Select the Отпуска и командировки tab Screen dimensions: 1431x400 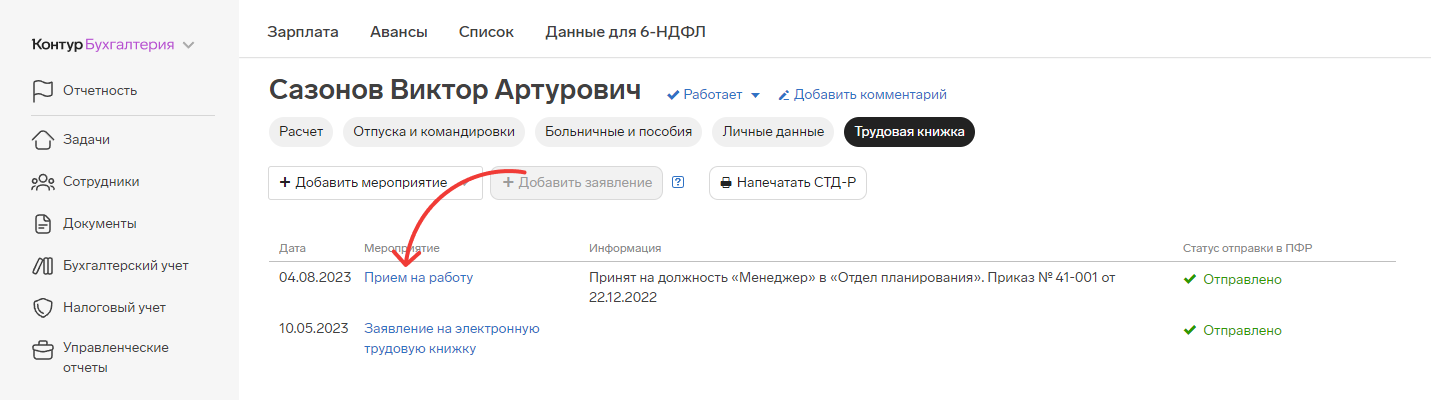click(434, 132)
